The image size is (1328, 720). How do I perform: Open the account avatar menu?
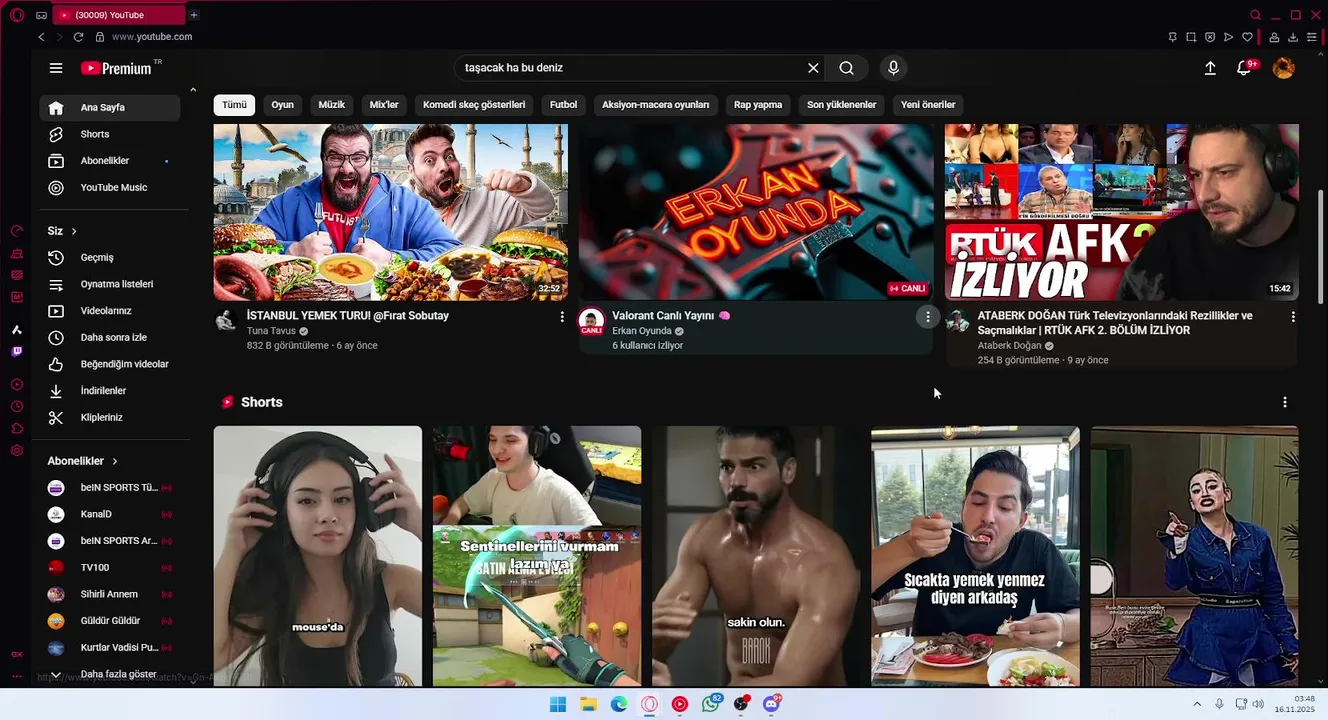[x=1284, y=68]
